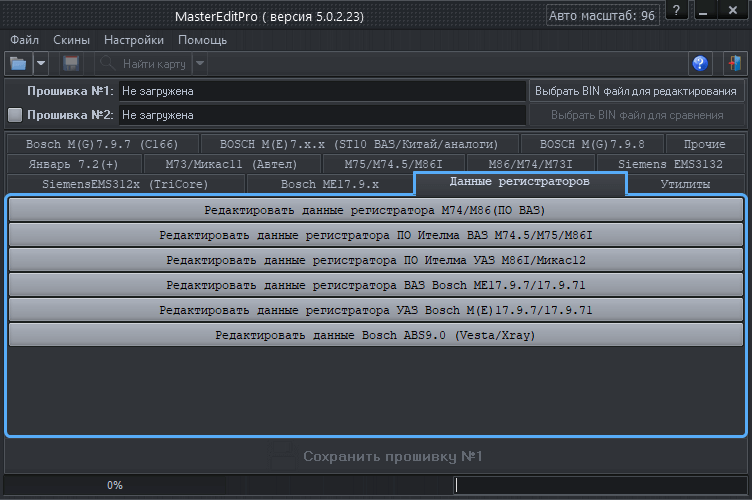752x500 pixels.
Task: Switch to the Январь 7.2(+) tab
Action: 72,163
